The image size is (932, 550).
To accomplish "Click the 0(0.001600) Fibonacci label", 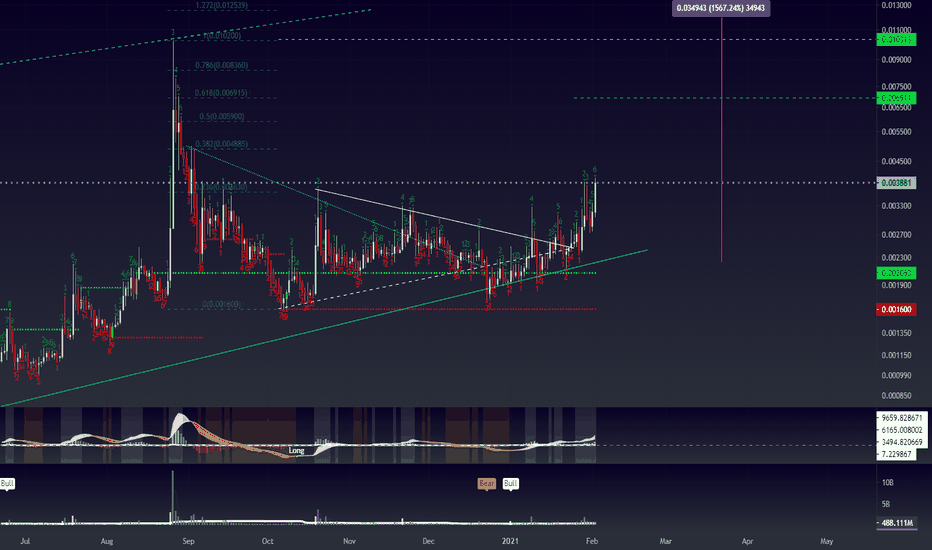I will (222, 304).
